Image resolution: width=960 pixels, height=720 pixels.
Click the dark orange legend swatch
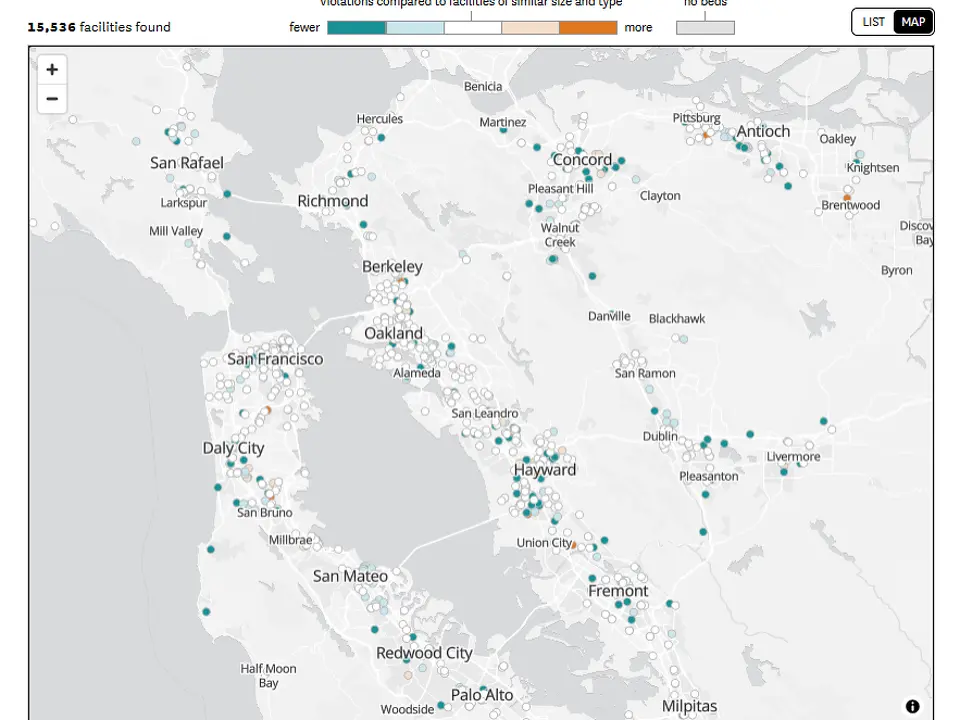click(588, 28)
